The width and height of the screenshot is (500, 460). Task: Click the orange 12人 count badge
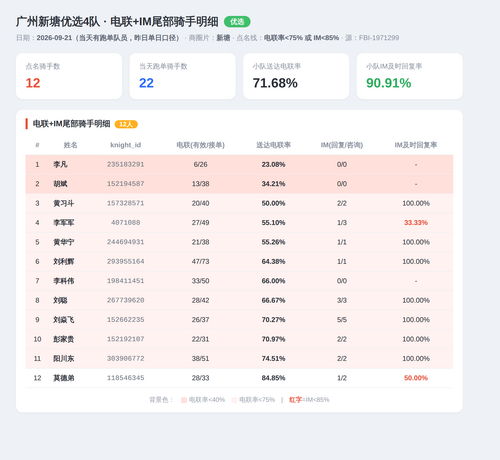126,124
